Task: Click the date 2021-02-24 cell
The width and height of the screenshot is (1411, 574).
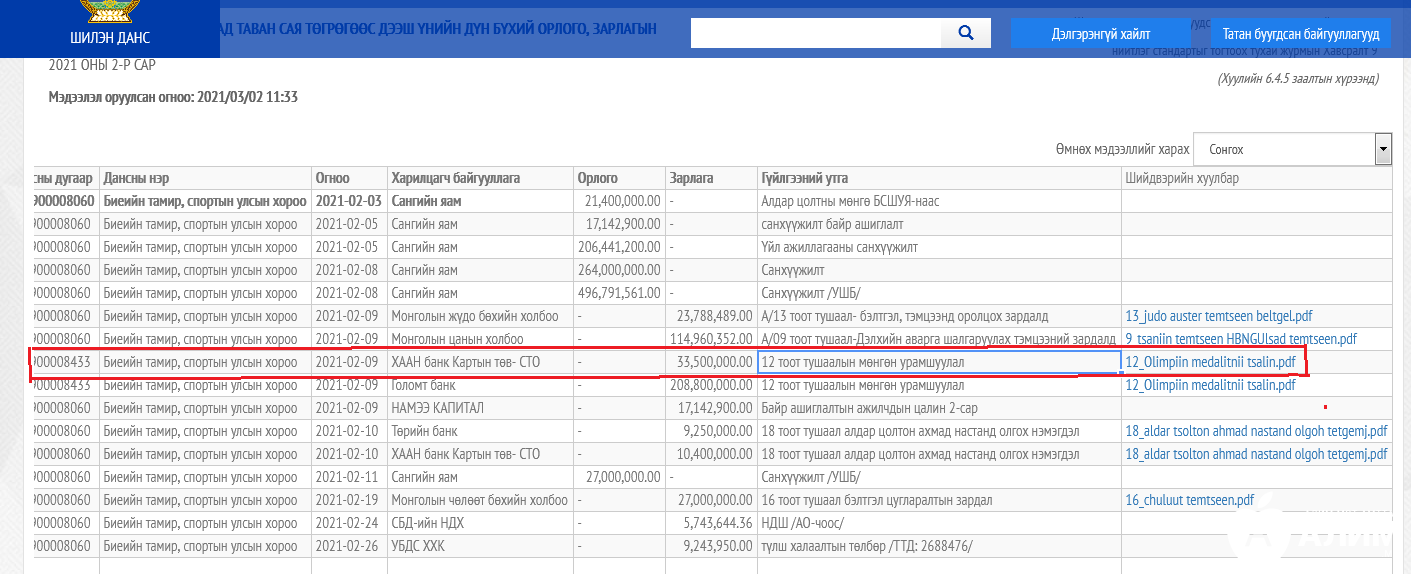Action: 349,523
